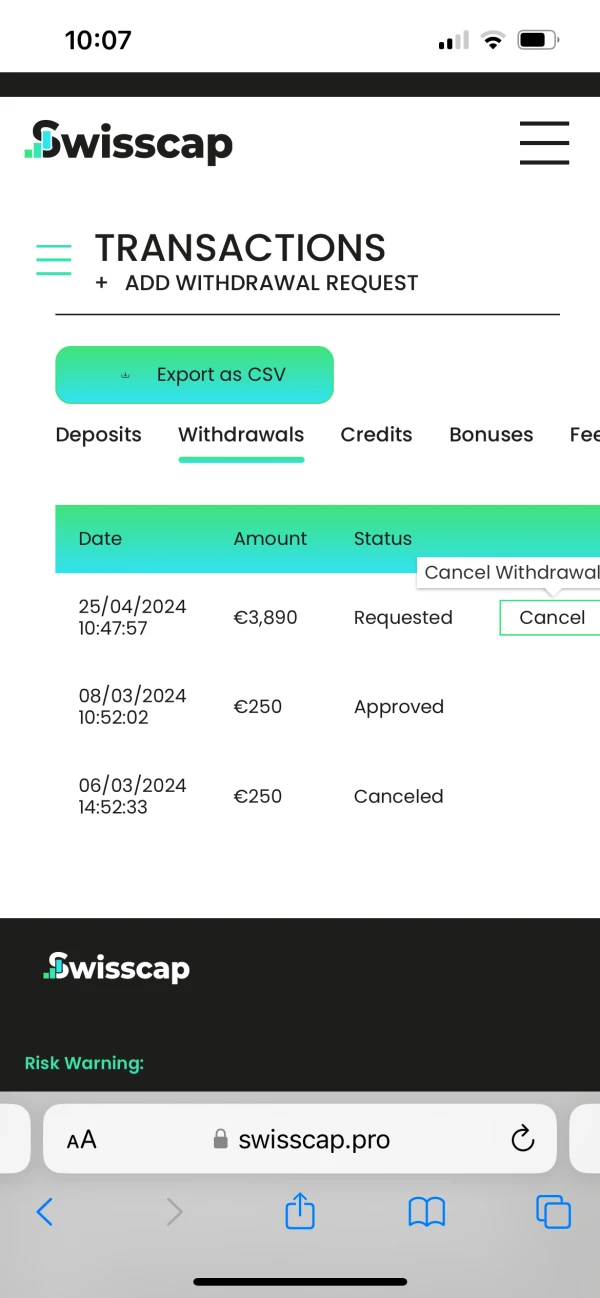Open the Credits tab
The width and height of the screenshot is (600, 1298).
click(x=376, y=435)
